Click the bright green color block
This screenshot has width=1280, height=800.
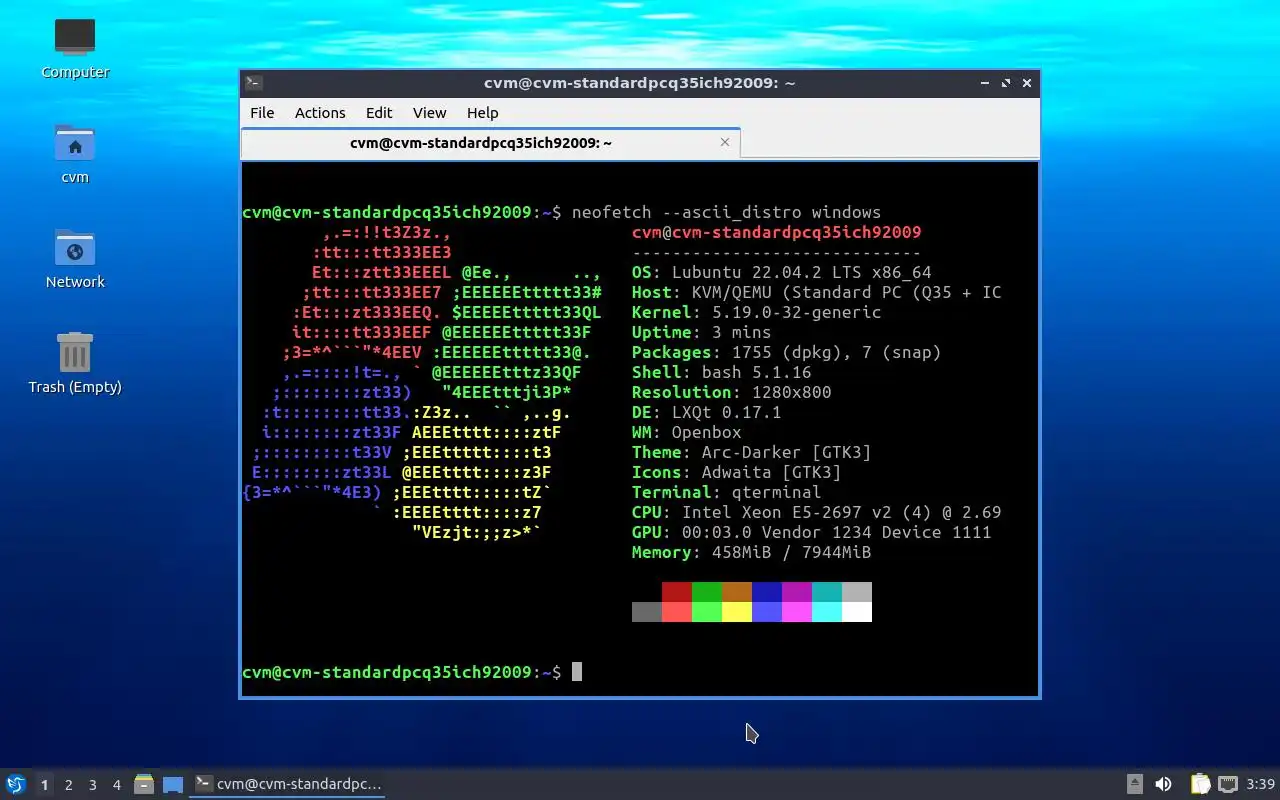[x=707, y=612]
